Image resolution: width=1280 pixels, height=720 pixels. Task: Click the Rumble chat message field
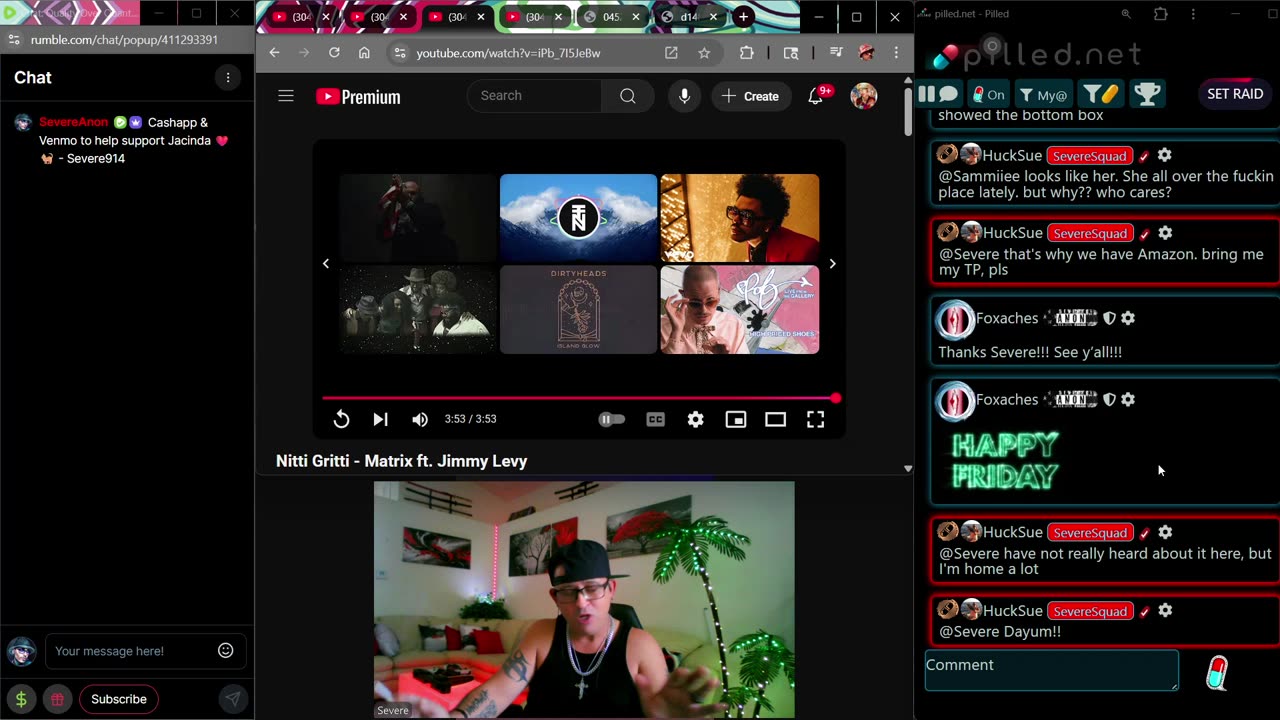click(130, 651)
